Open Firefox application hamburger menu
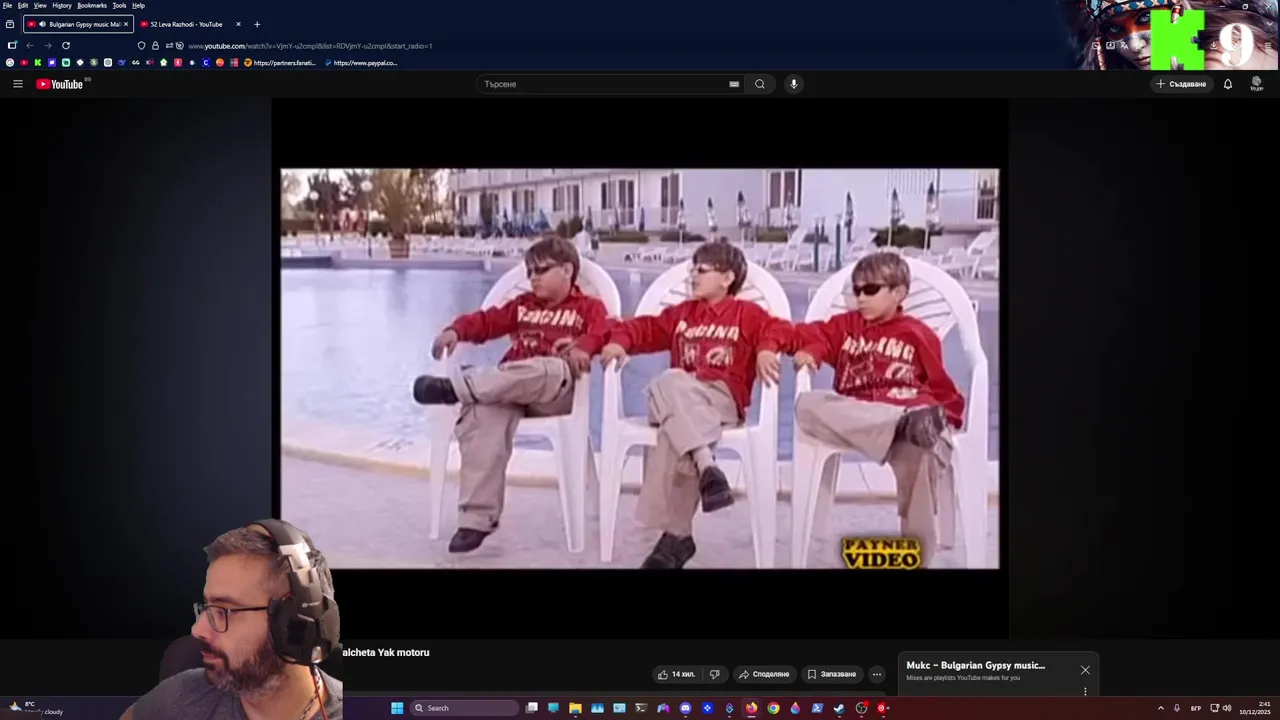Image resolution: width=1280 pixels, height=720 pixels. [x=1270, y=45]
